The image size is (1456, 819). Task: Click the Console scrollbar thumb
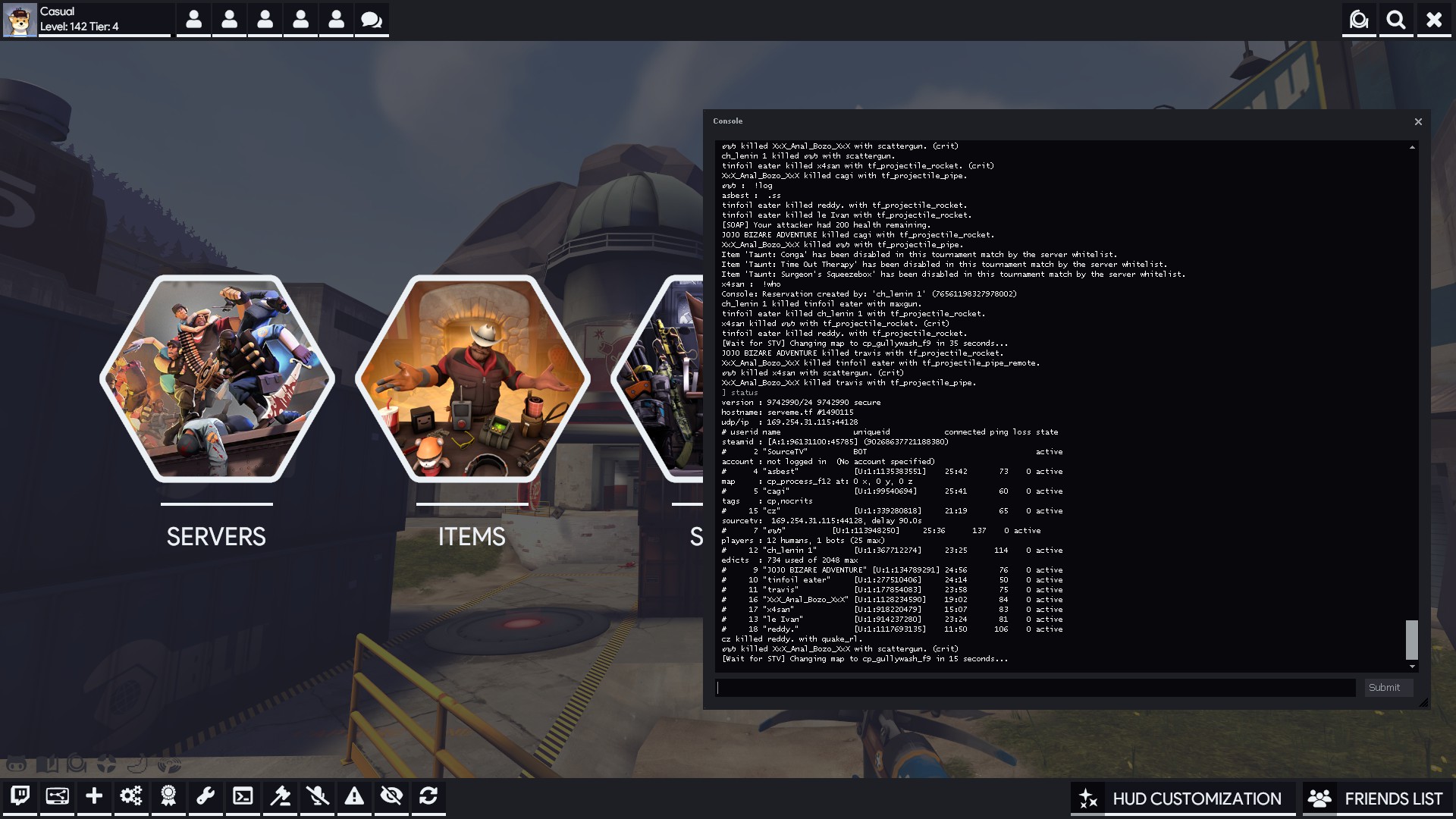click(1412, 640)
